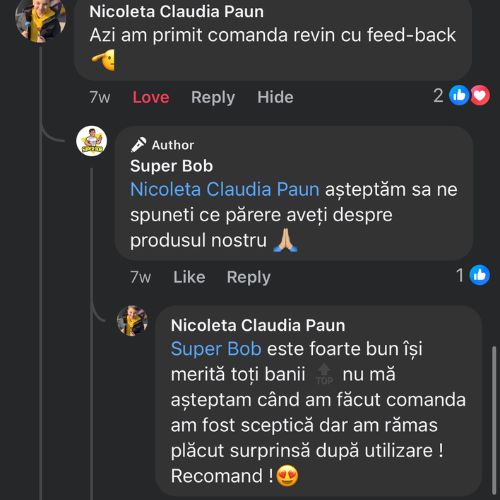Reply to Super Bob's comment
Viewport: 500px width, 500px height.
point(249,277)
